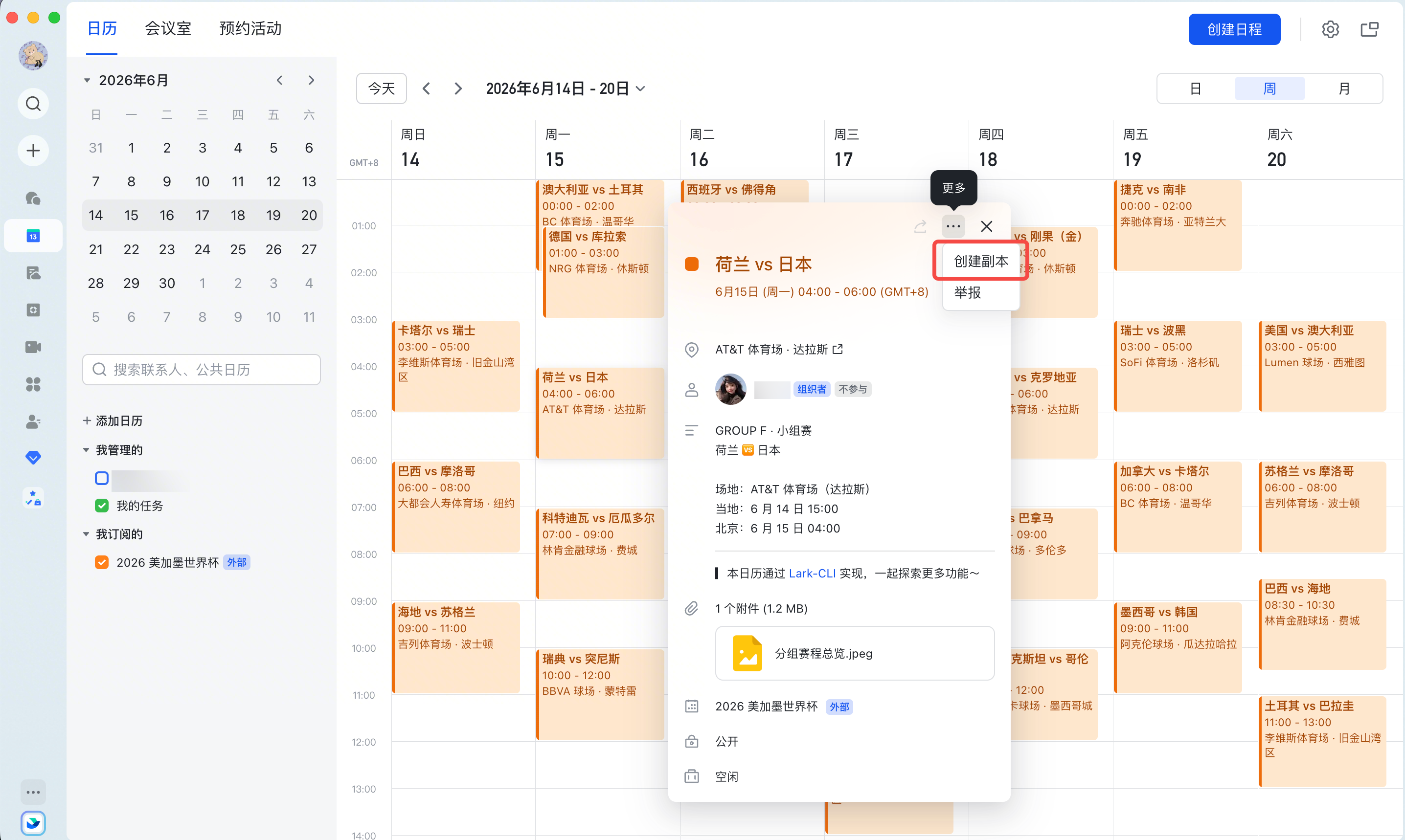Open the Lark-CLI link in event description

point(812,574)
